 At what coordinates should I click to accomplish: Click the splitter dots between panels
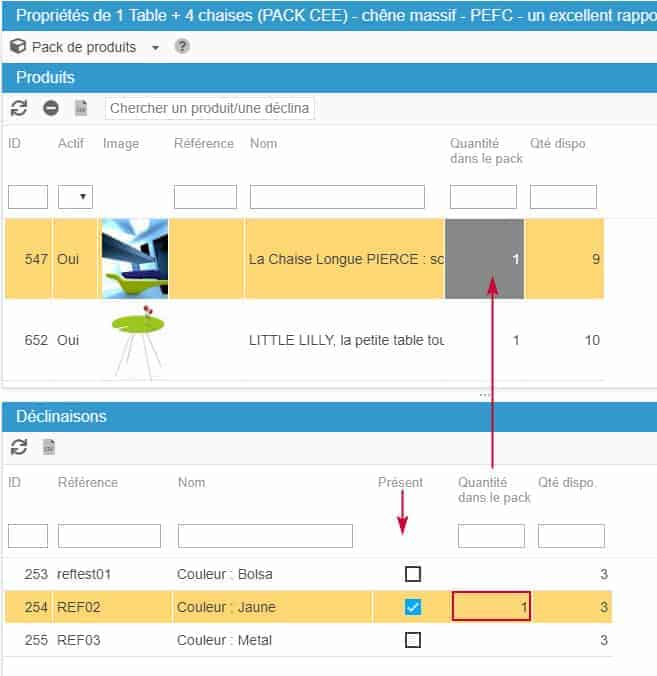tap(485, 394)
